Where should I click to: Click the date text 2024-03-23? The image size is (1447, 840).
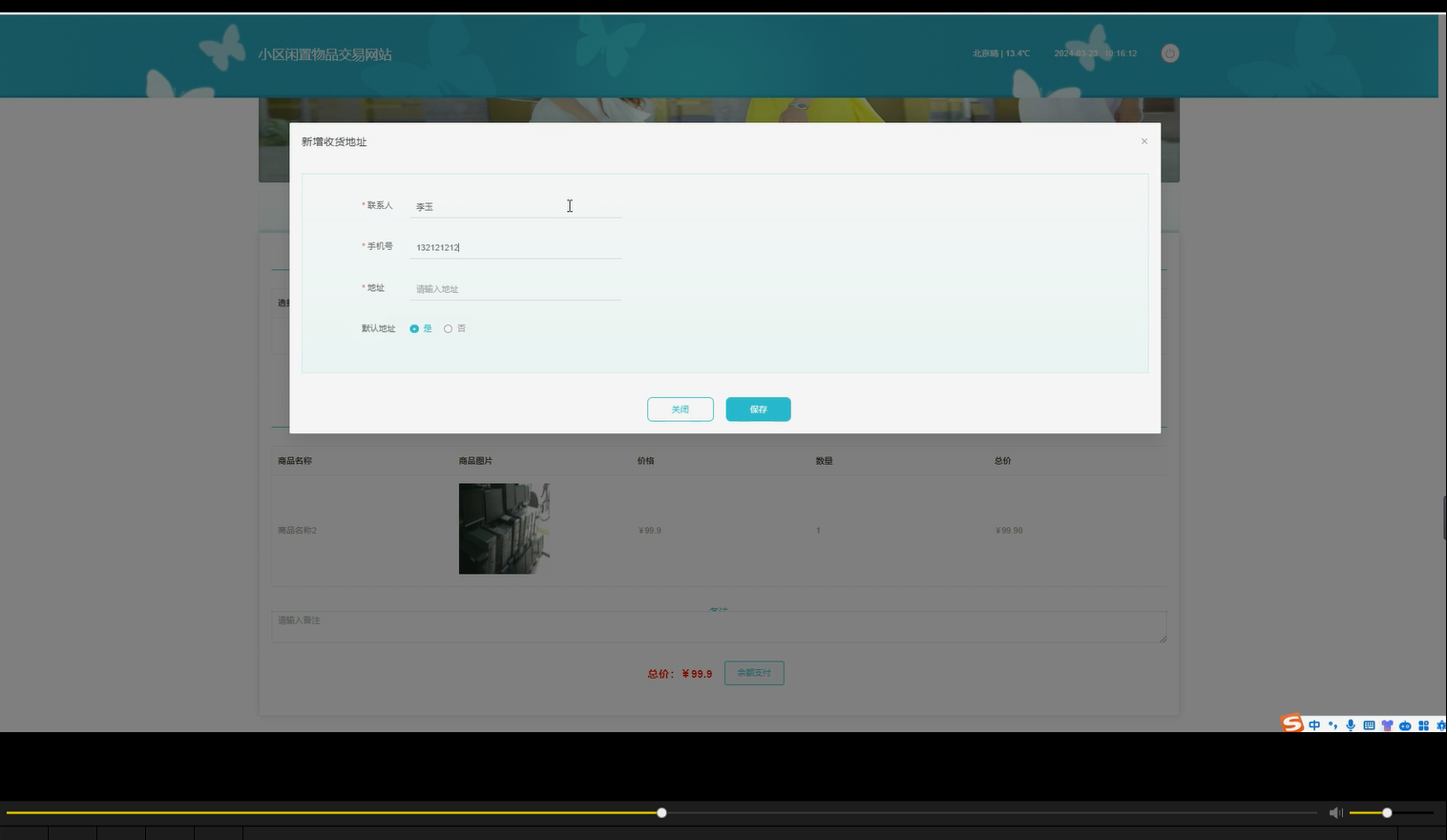point(1077,53)
